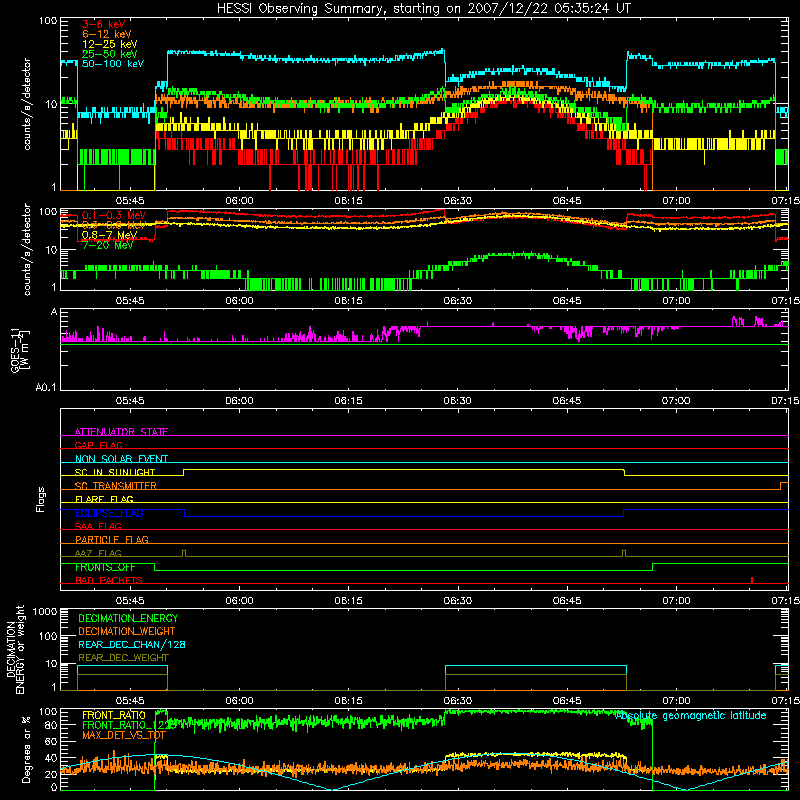Viewport: 800px width, 800px height.
Task: Click the REAR_DEC_CHAN/128 legend label
Action: click(x=132, y=644)
